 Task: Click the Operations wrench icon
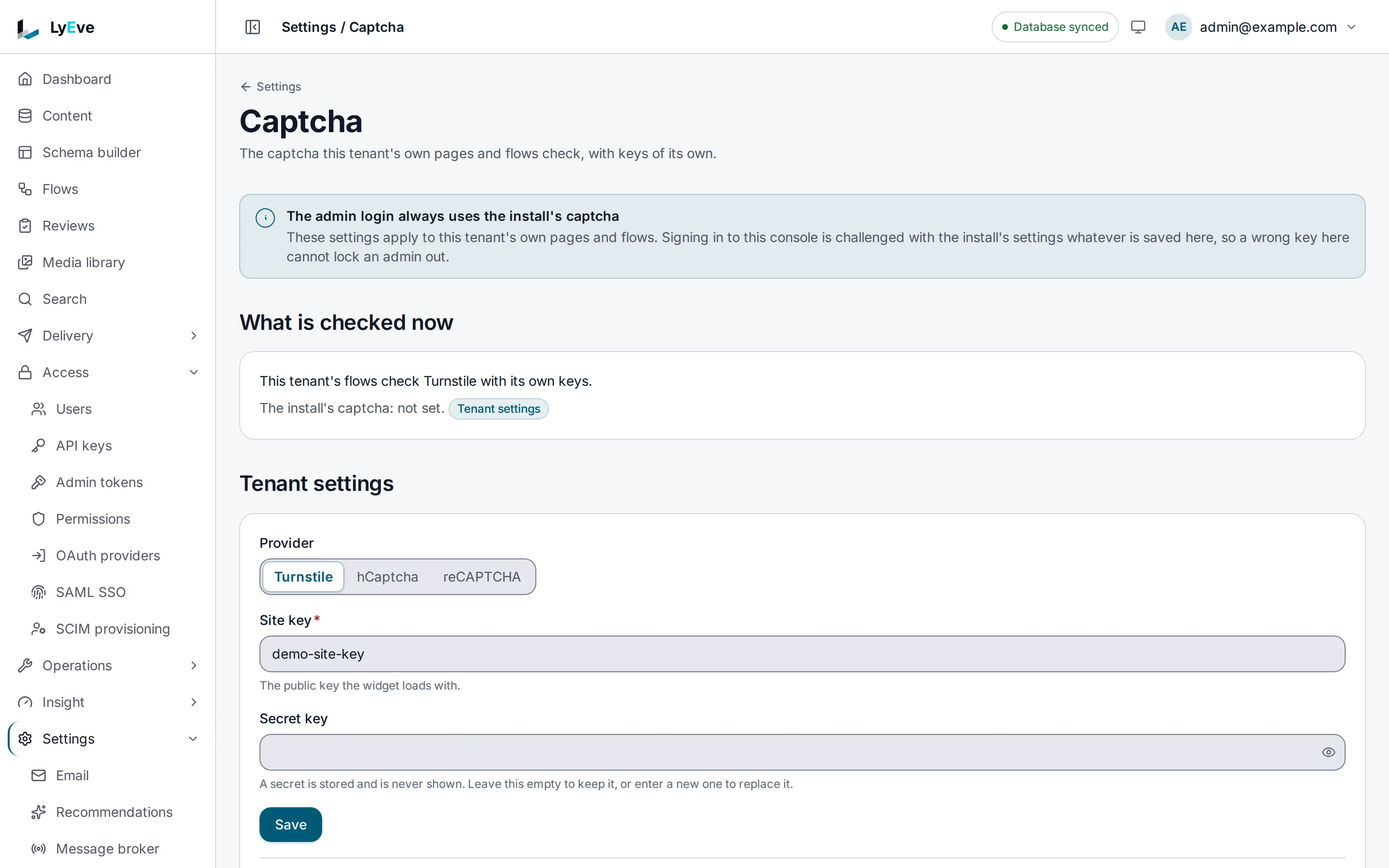[x=25, y=666]
